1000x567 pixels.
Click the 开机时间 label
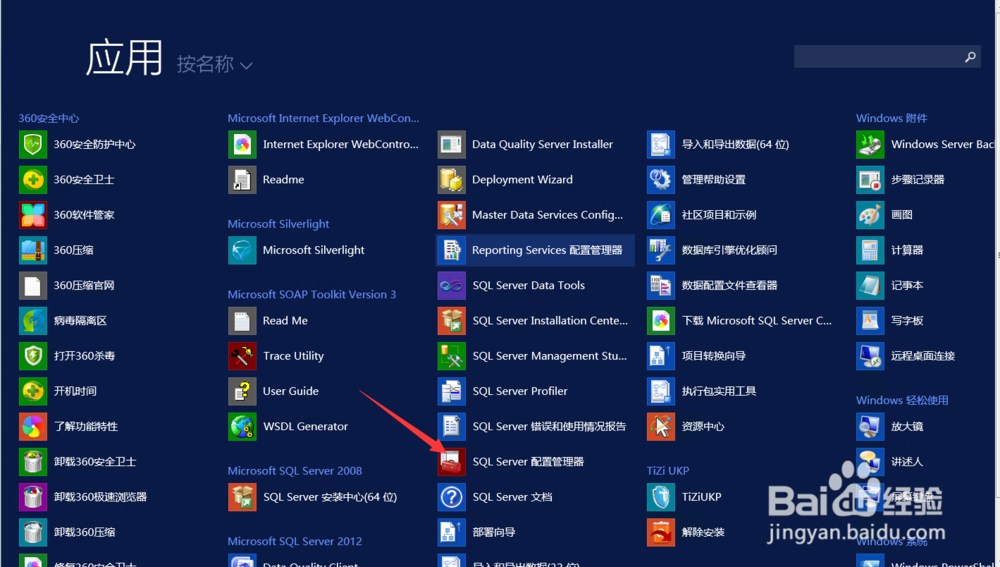coord(75,391)
